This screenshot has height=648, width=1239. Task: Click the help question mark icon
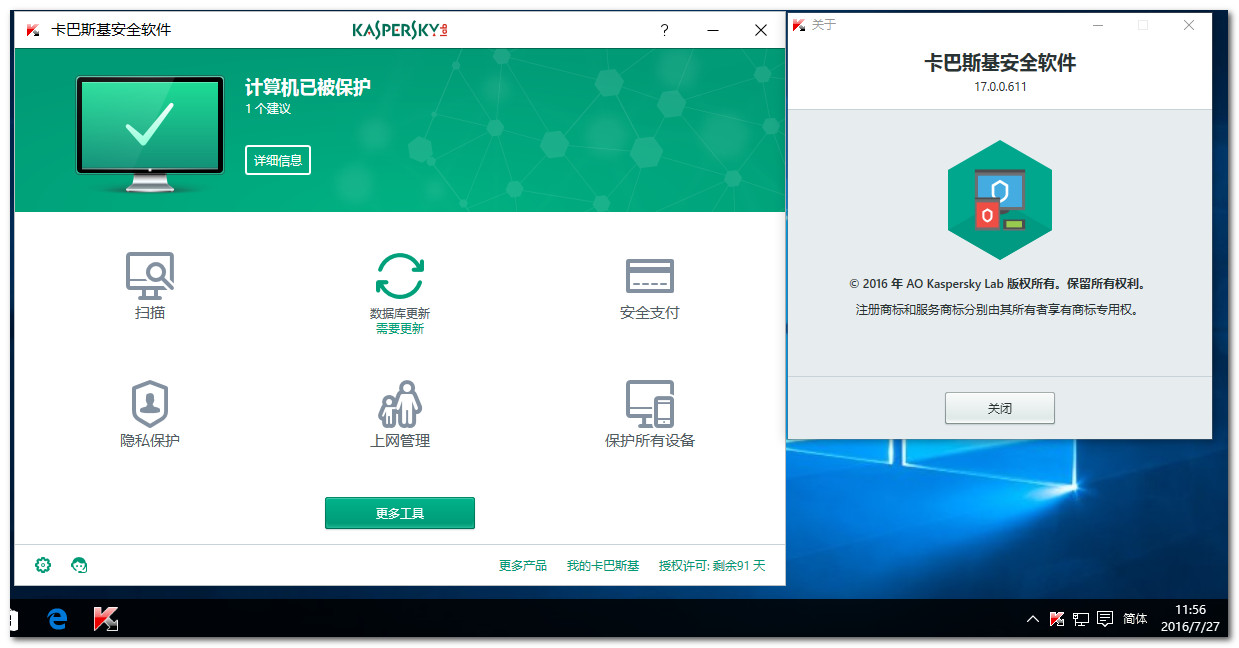664,30
